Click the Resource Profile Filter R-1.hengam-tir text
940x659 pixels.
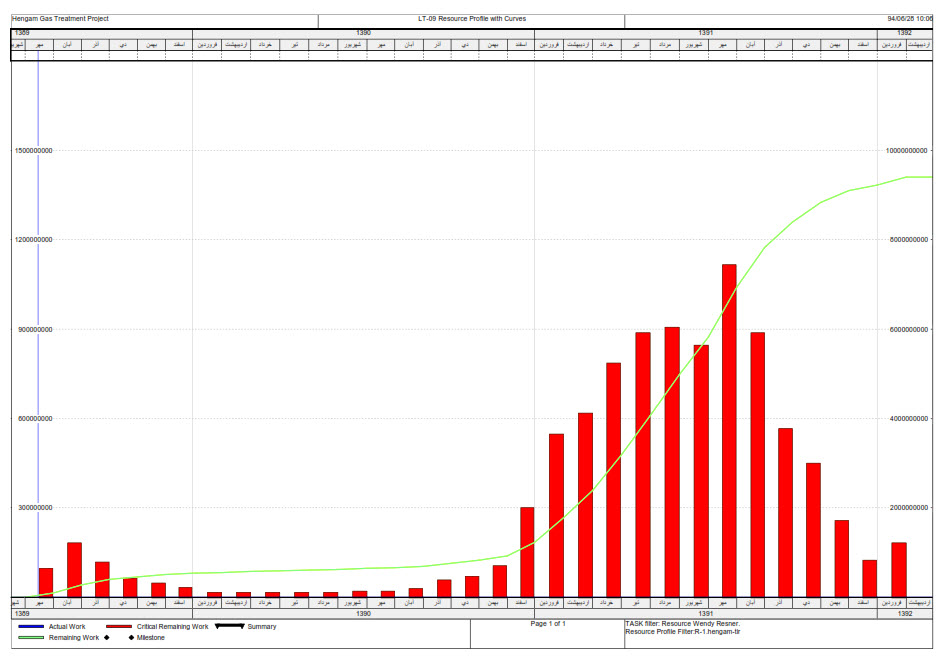(x=682, y=632)
